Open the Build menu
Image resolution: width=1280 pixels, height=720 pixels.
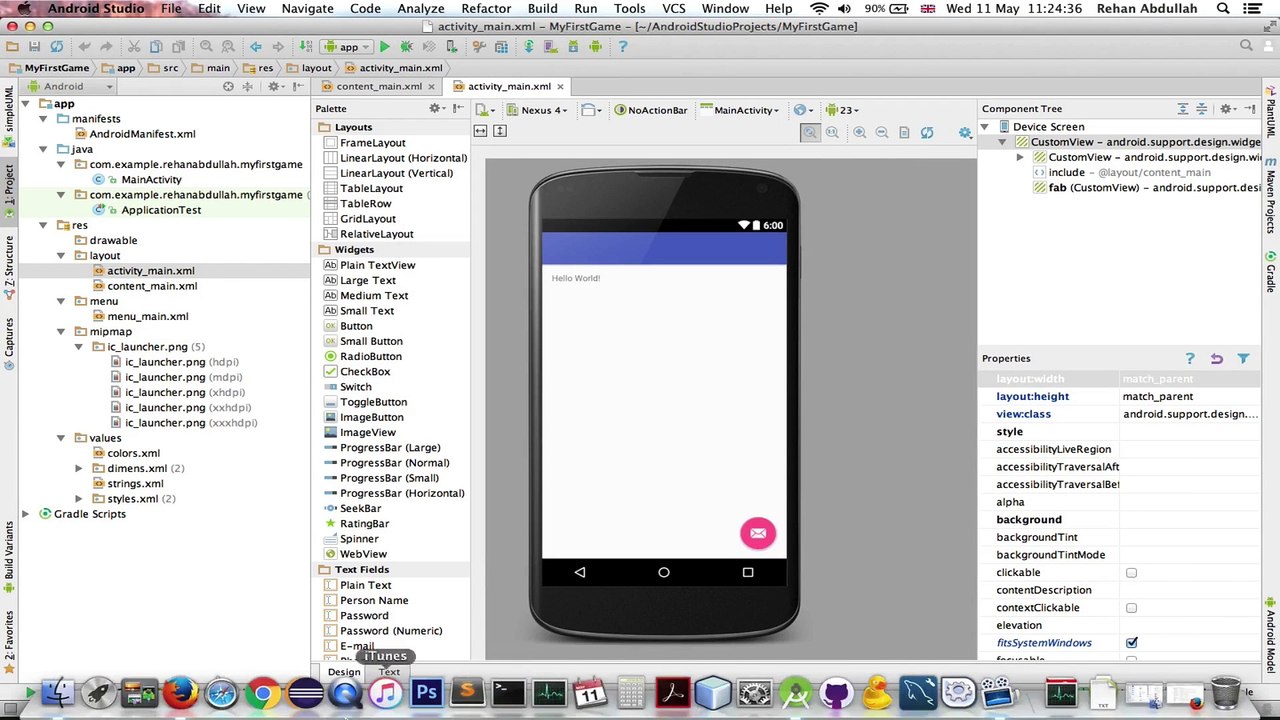(x=543, y=9)
